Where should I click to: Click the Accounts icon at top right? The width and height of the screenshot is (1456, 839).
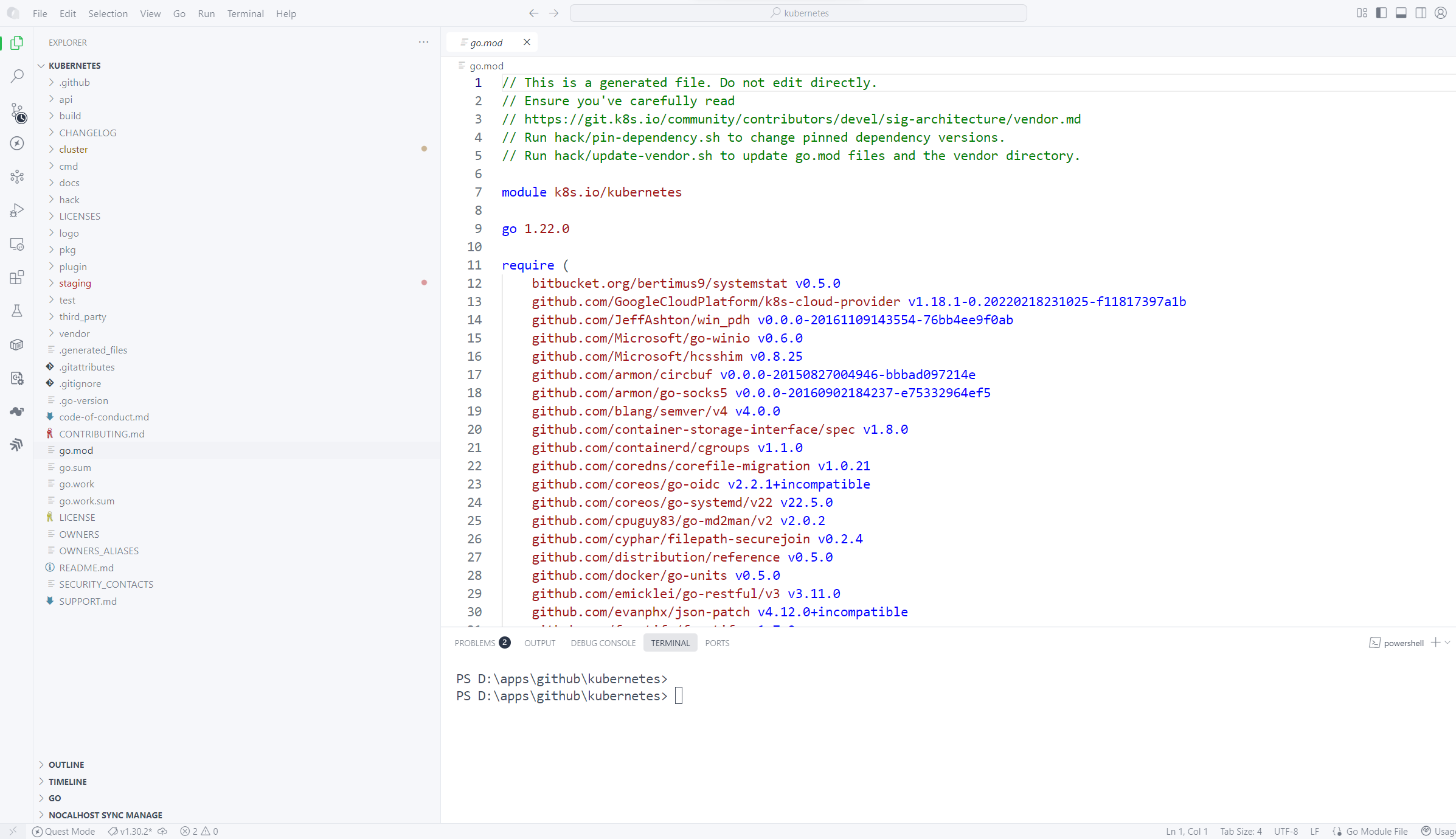click(x=1440, y=13)
